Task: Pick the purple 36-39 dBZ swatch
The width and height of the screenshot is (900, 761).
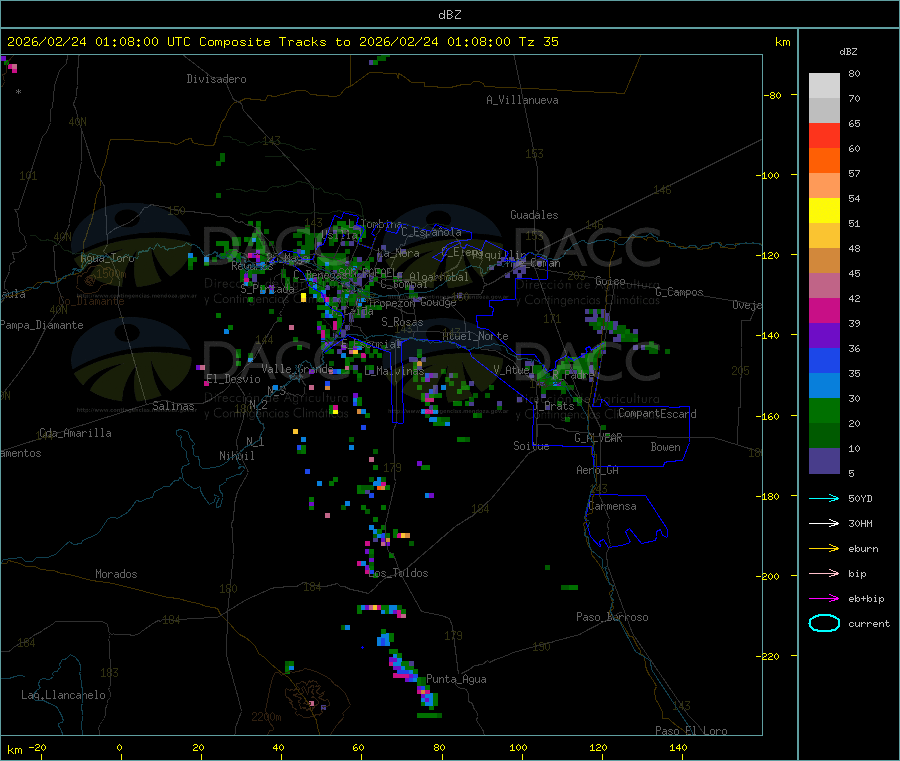Action: coord(824,336)
